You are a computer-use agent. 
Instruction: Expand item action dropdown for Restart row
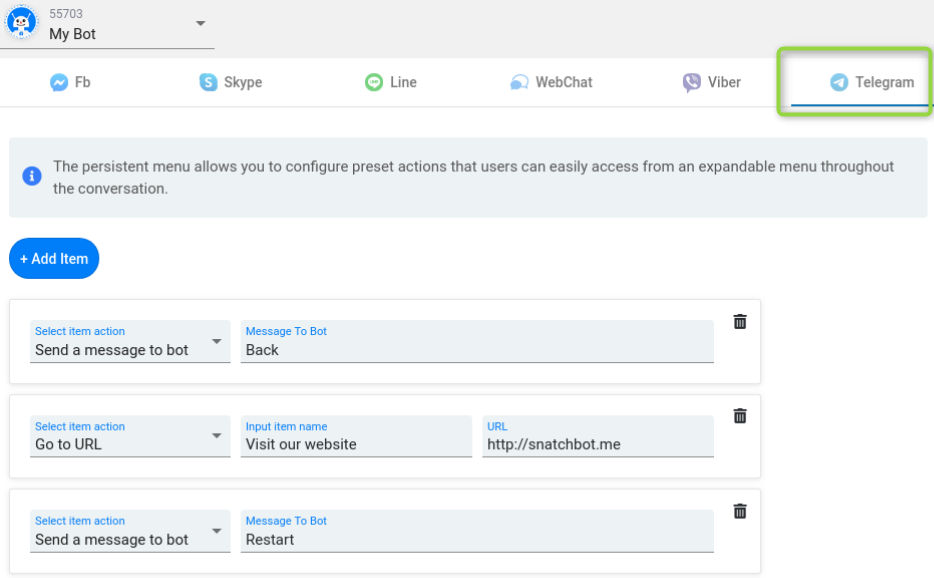coord(216,531)
